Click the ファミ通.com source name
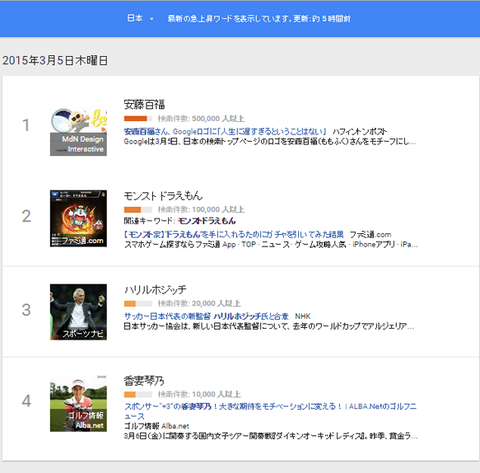Screen dimensions: 480x473 (370, 234)
